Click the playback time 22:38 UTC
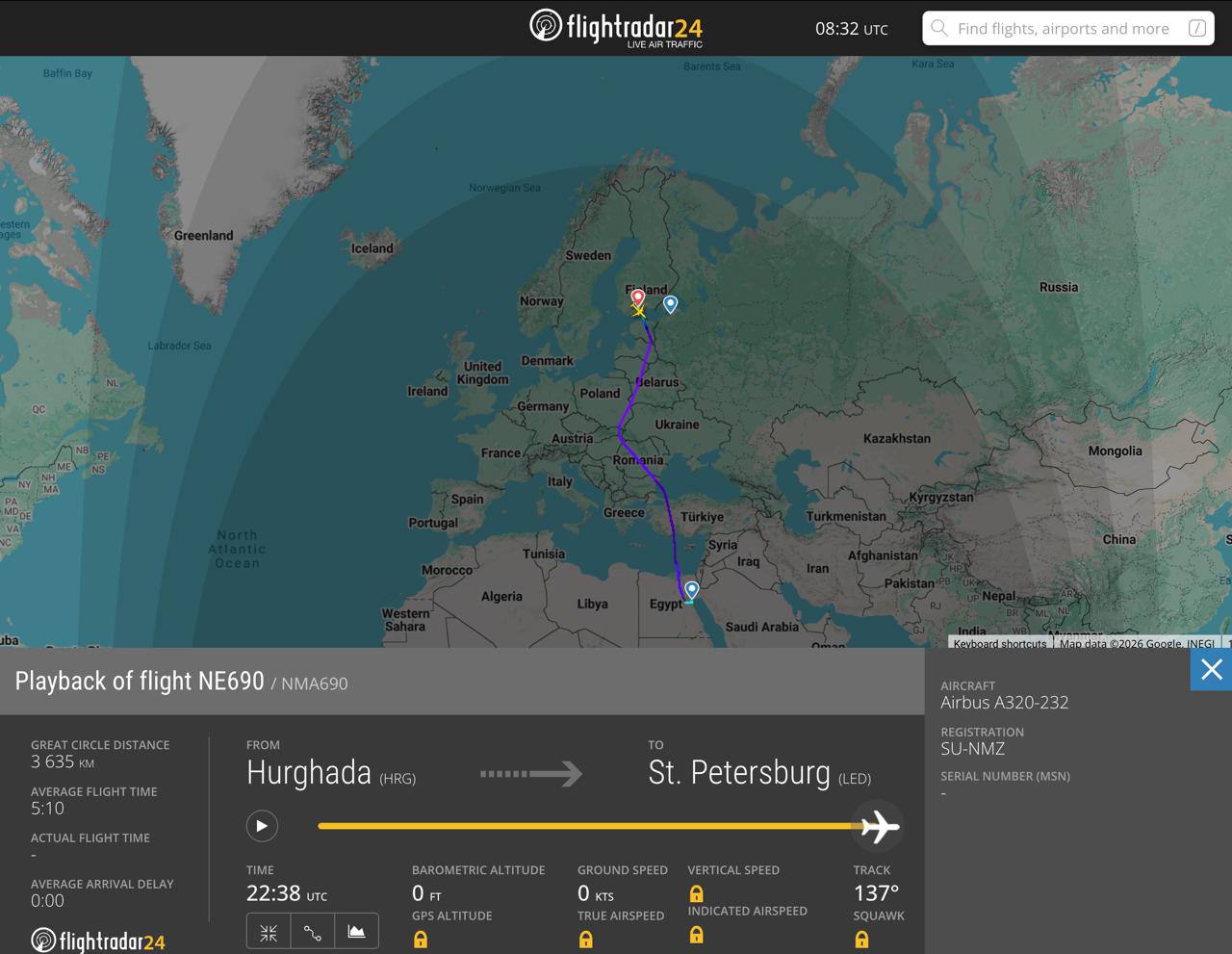This screenshot has height=954, width=1232. 287,893
